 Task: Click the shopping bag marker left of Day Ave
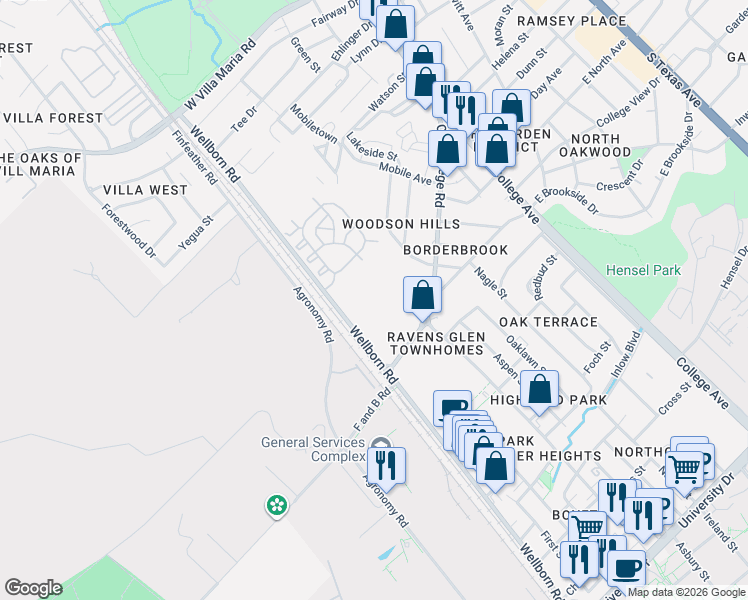(511, 107)
